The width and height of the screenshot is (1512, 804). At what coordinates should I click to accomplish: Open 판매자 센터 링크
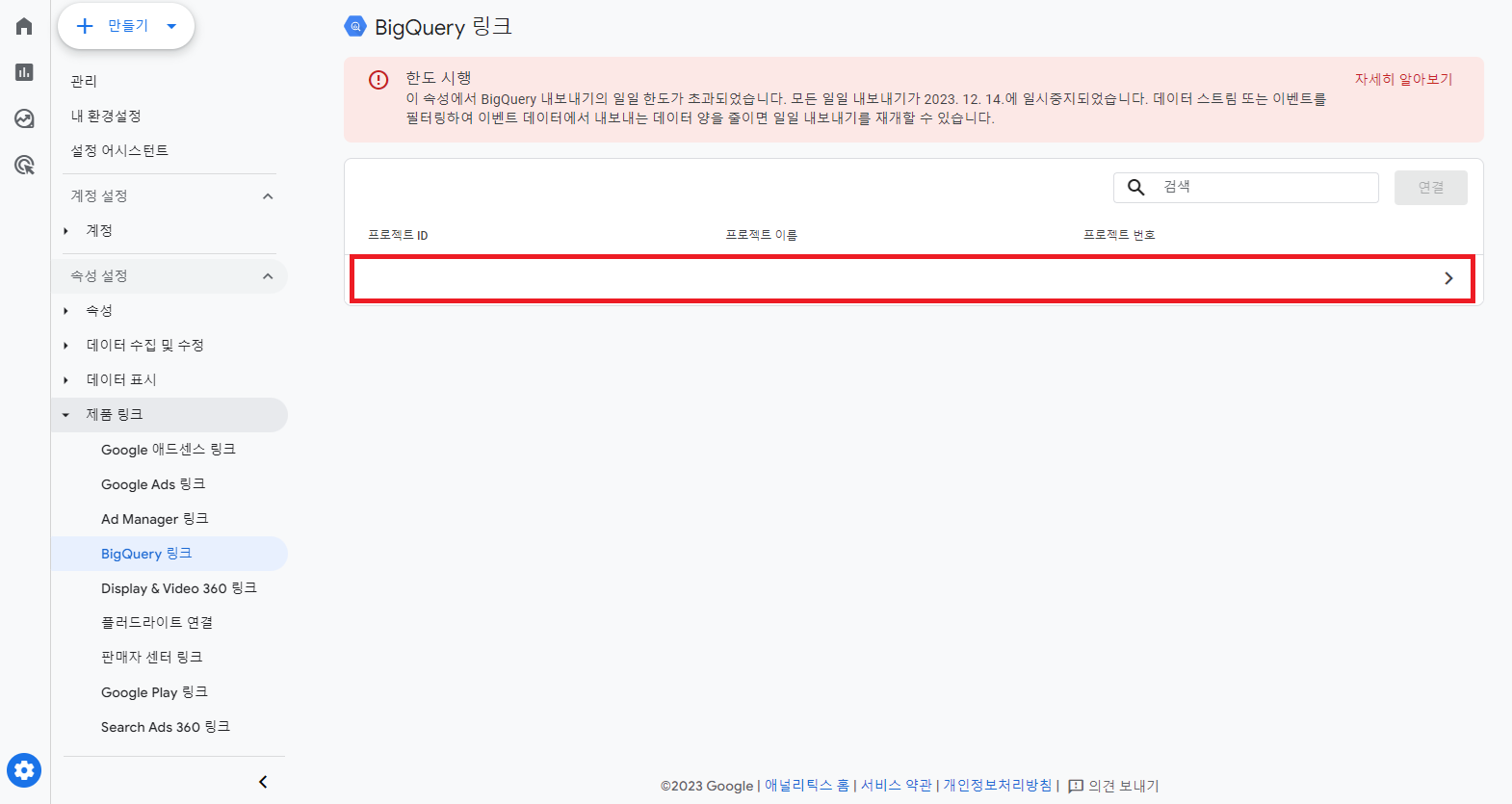tap(152, 658)
